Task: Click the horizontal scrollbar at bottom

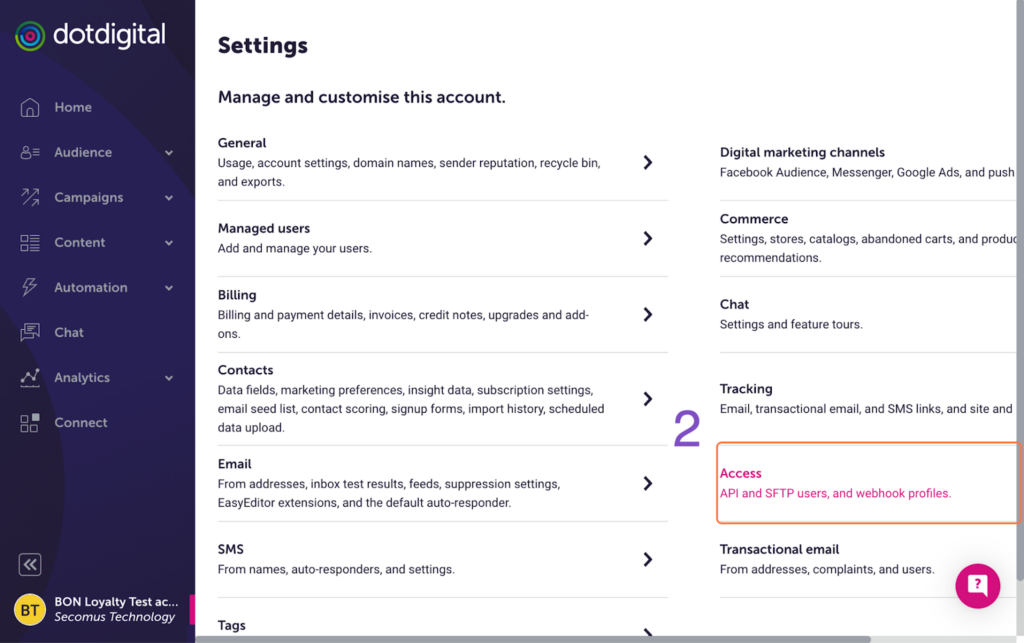Action: click(530, 639)
